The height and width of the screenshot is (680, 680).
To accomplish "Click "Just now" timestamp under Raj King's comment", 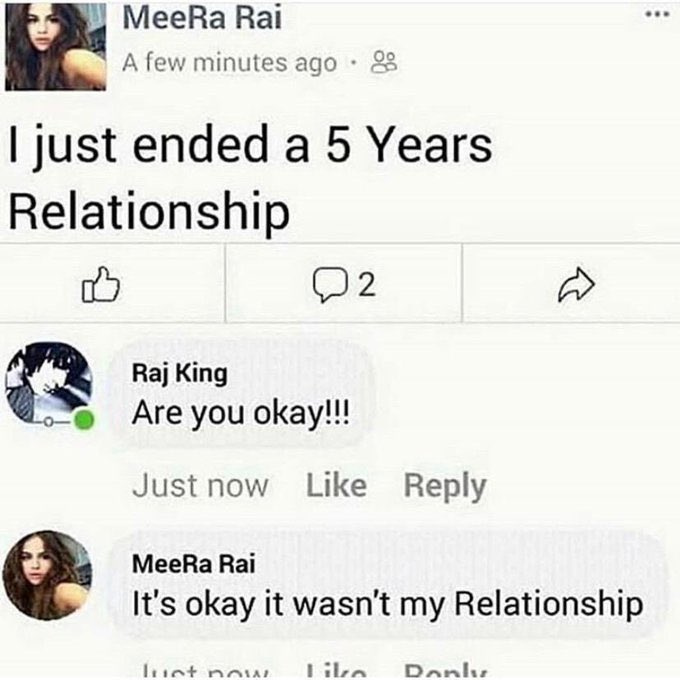I will click(x=200, y=487).
